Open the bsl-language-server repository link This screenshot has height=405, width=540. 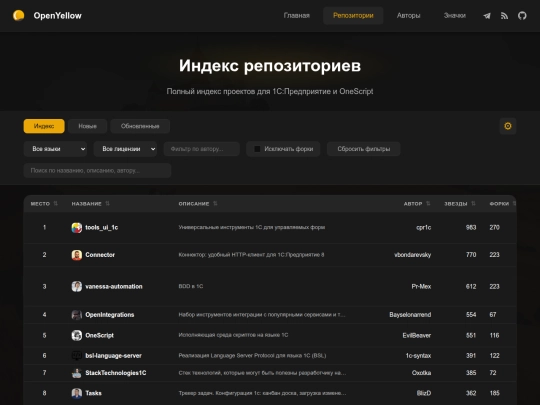point(113,356)
